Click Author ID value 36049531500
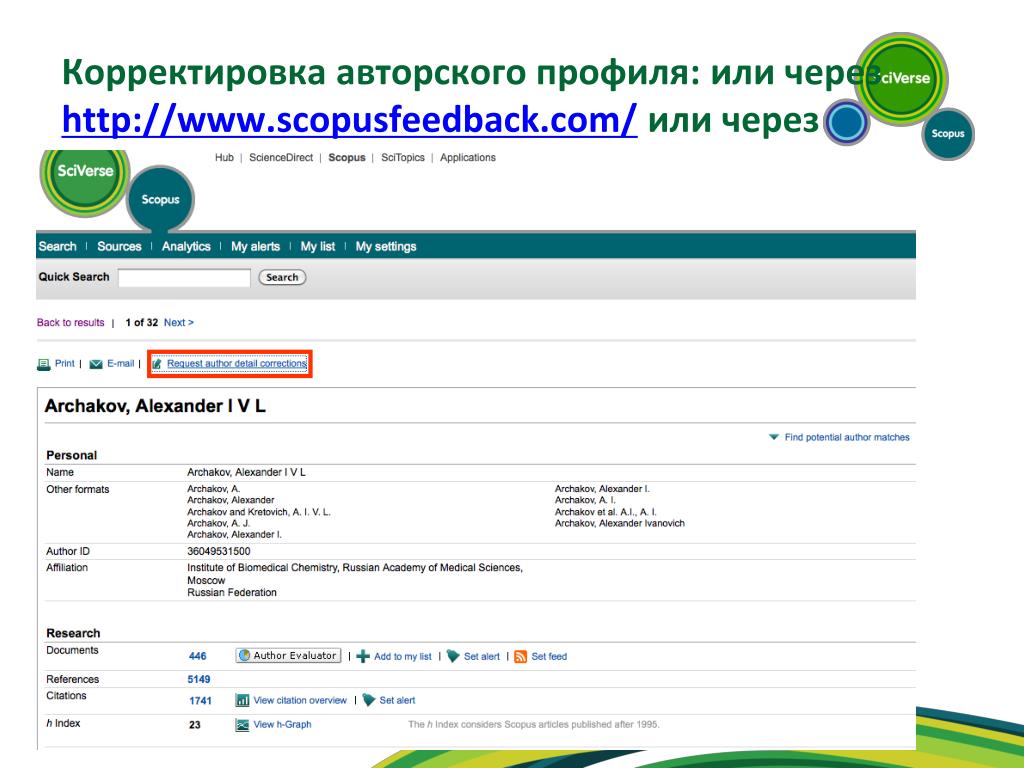 (219, 551)
